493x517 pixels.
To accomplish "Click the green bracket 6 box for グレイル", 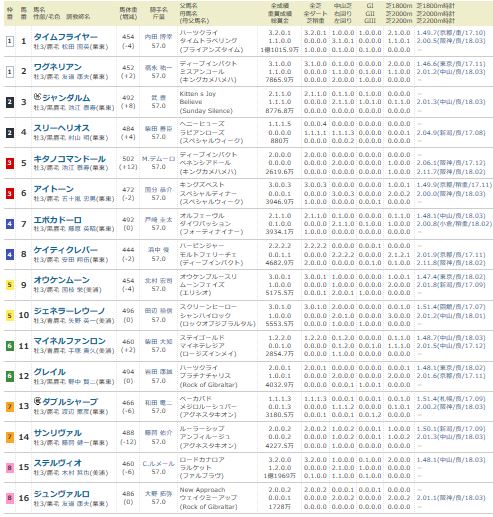I will pyautogui.click(x=10, y=376).
